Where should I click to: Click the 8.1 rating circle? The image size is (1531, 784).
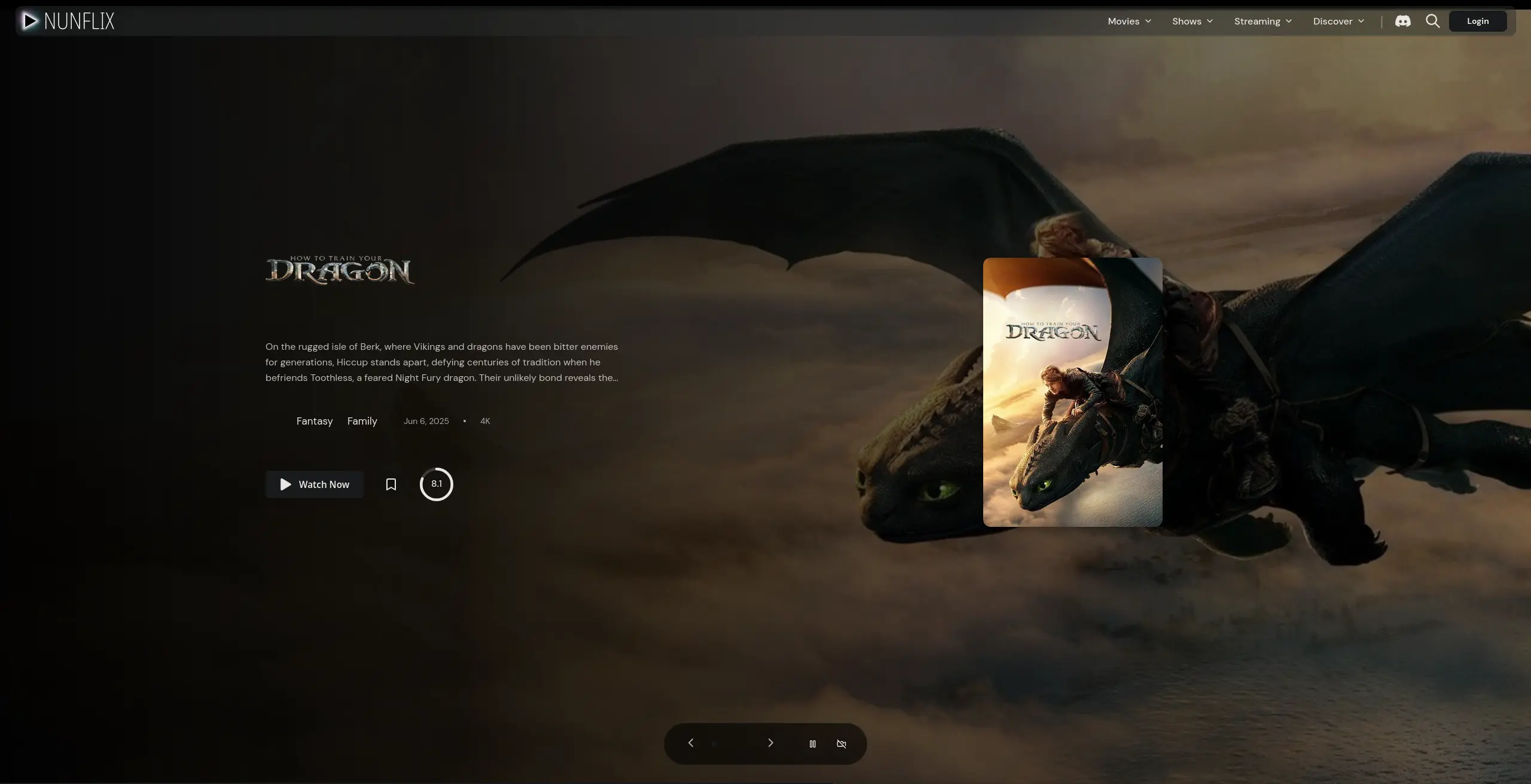(x=437, y=484)
